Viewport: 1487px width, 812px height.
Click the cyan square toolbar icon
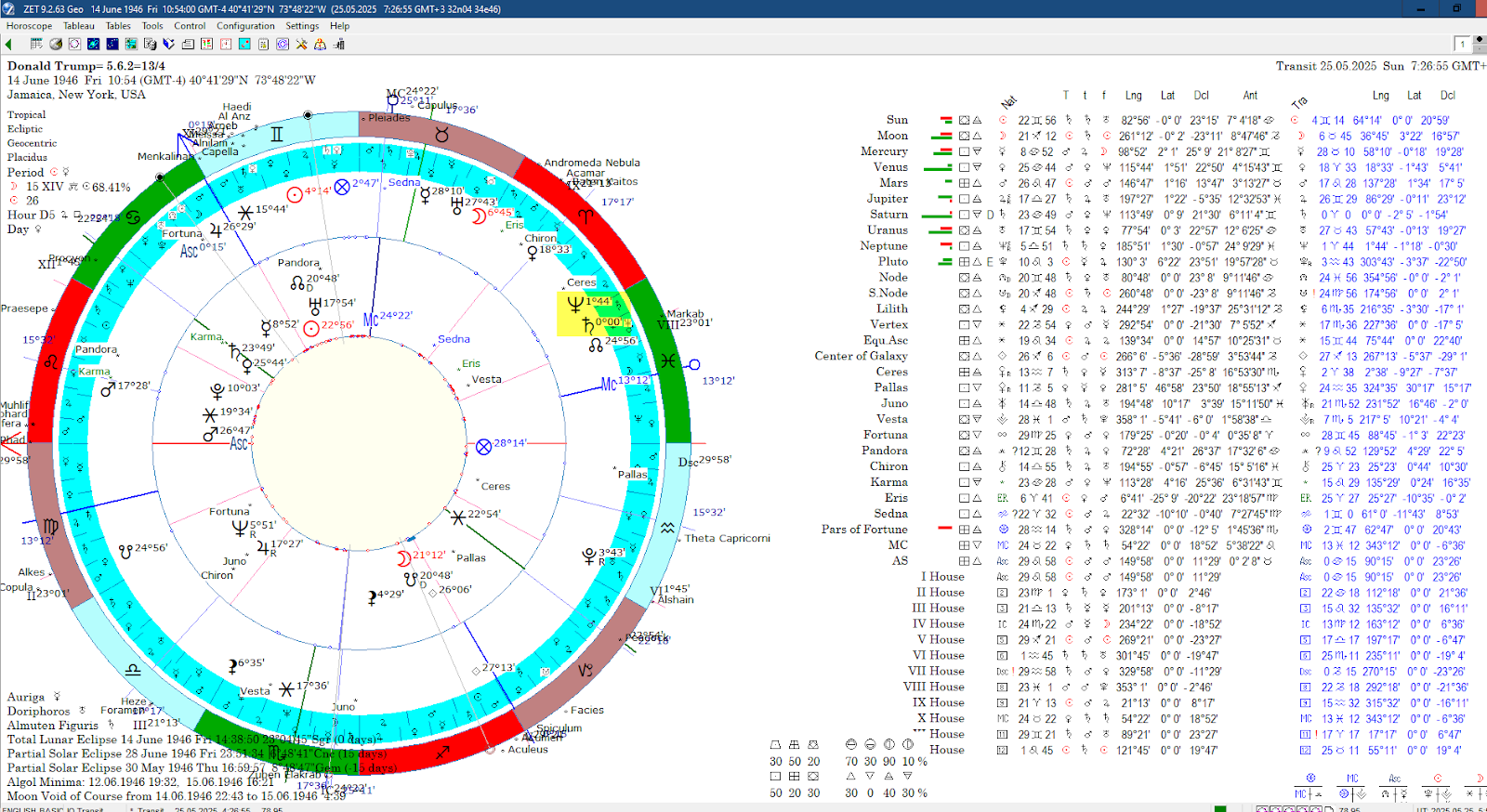[244, 44]
